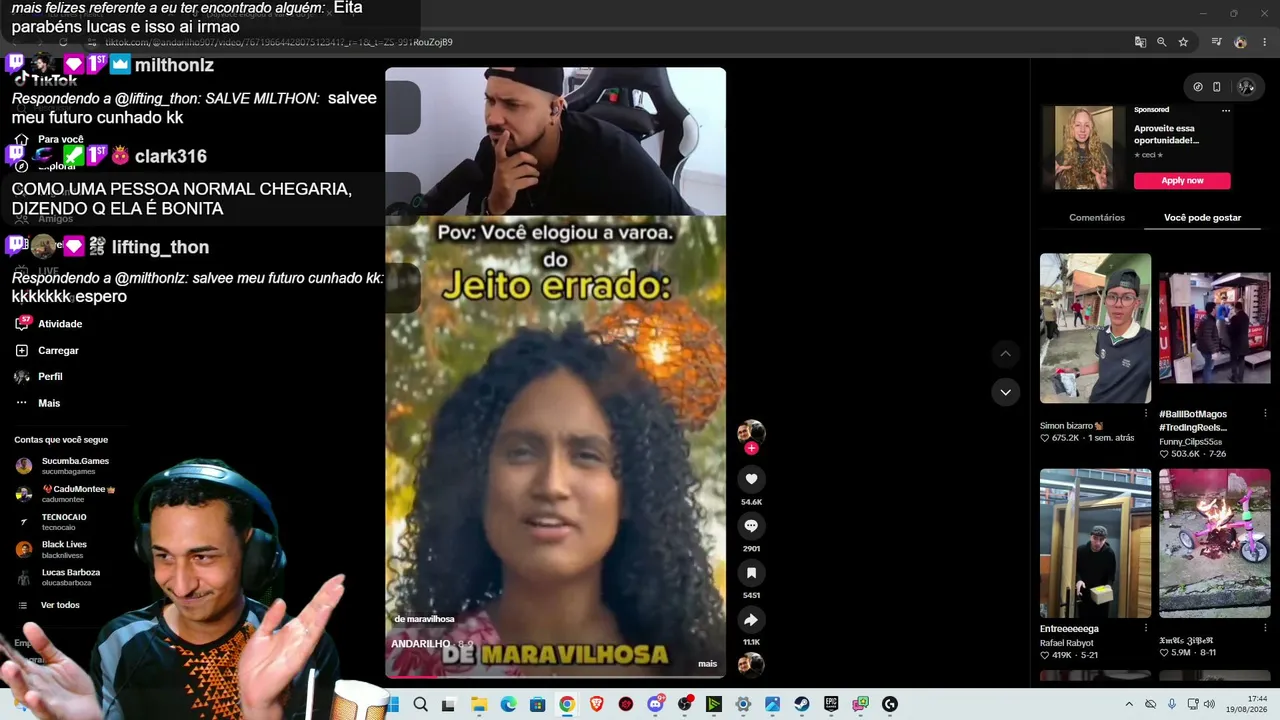The width and height of the screenshot is (1280, 720).
Task: Go to previous video with up chevron
Action: click(1005, 354)
